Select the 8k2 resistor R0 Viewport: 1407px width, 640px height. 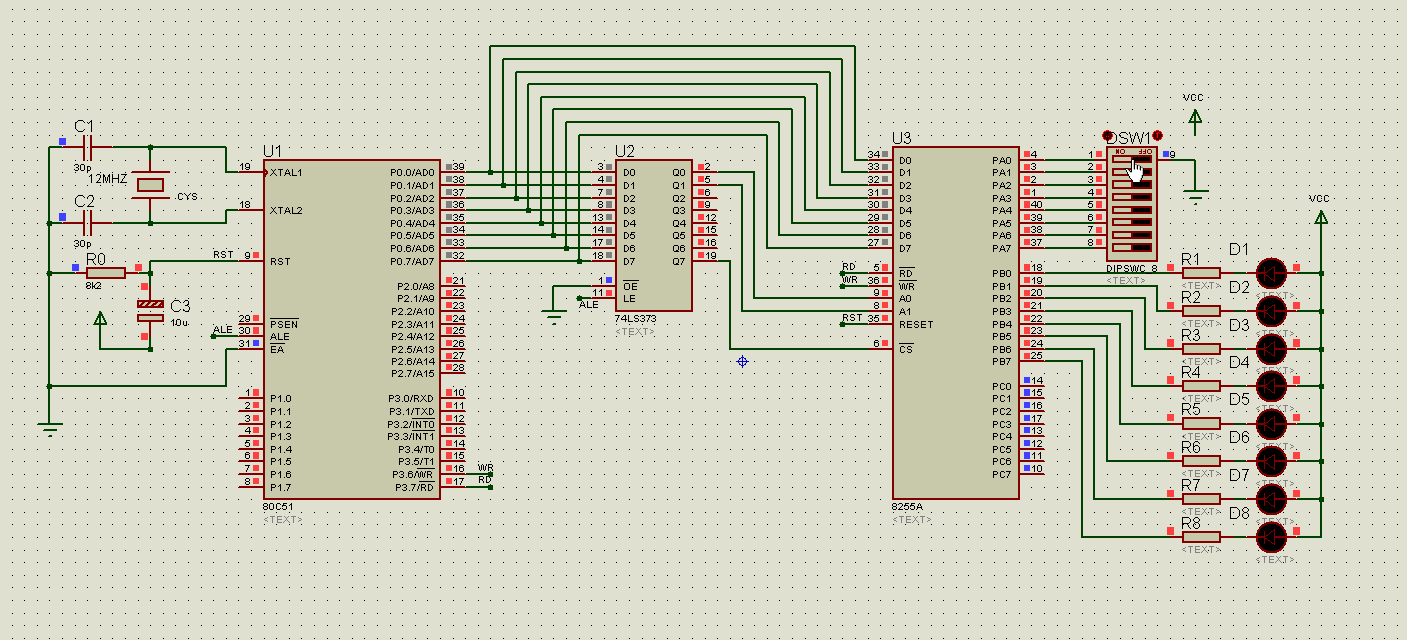coord(106,272)
